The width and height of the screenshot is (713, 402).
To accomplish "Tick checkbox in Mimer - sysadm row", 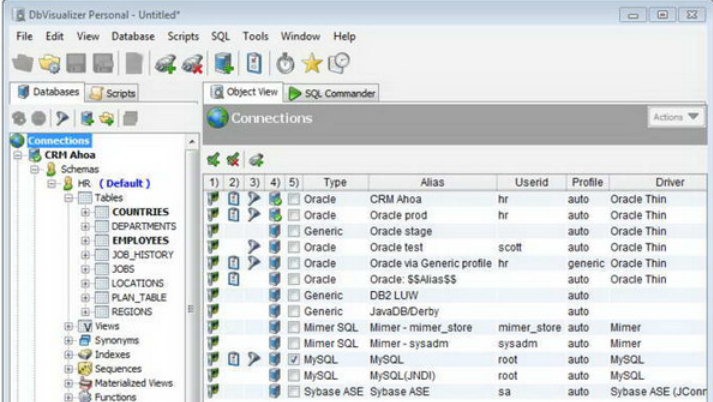I will pos(294,343).
